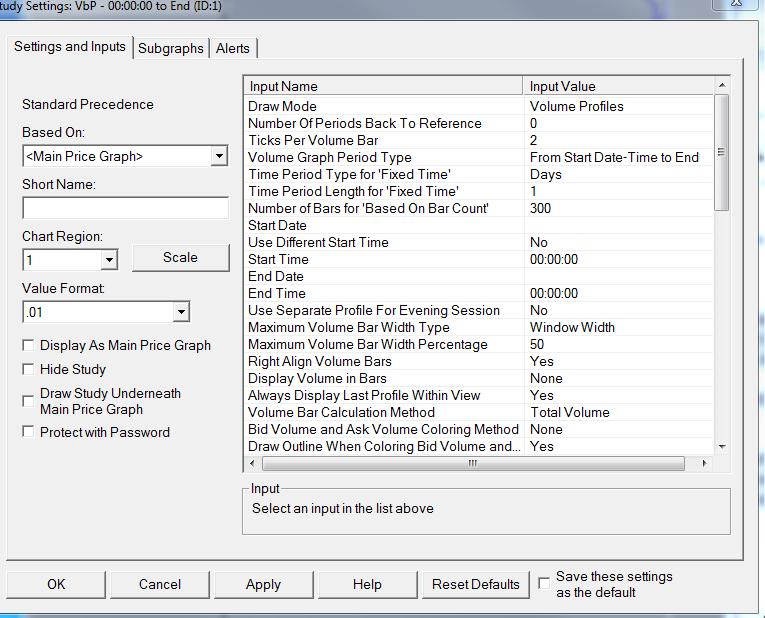This screenshot has width=765, height=618.
Task: Enable Protect with Password checkbox
Action: tap(28, 432)
